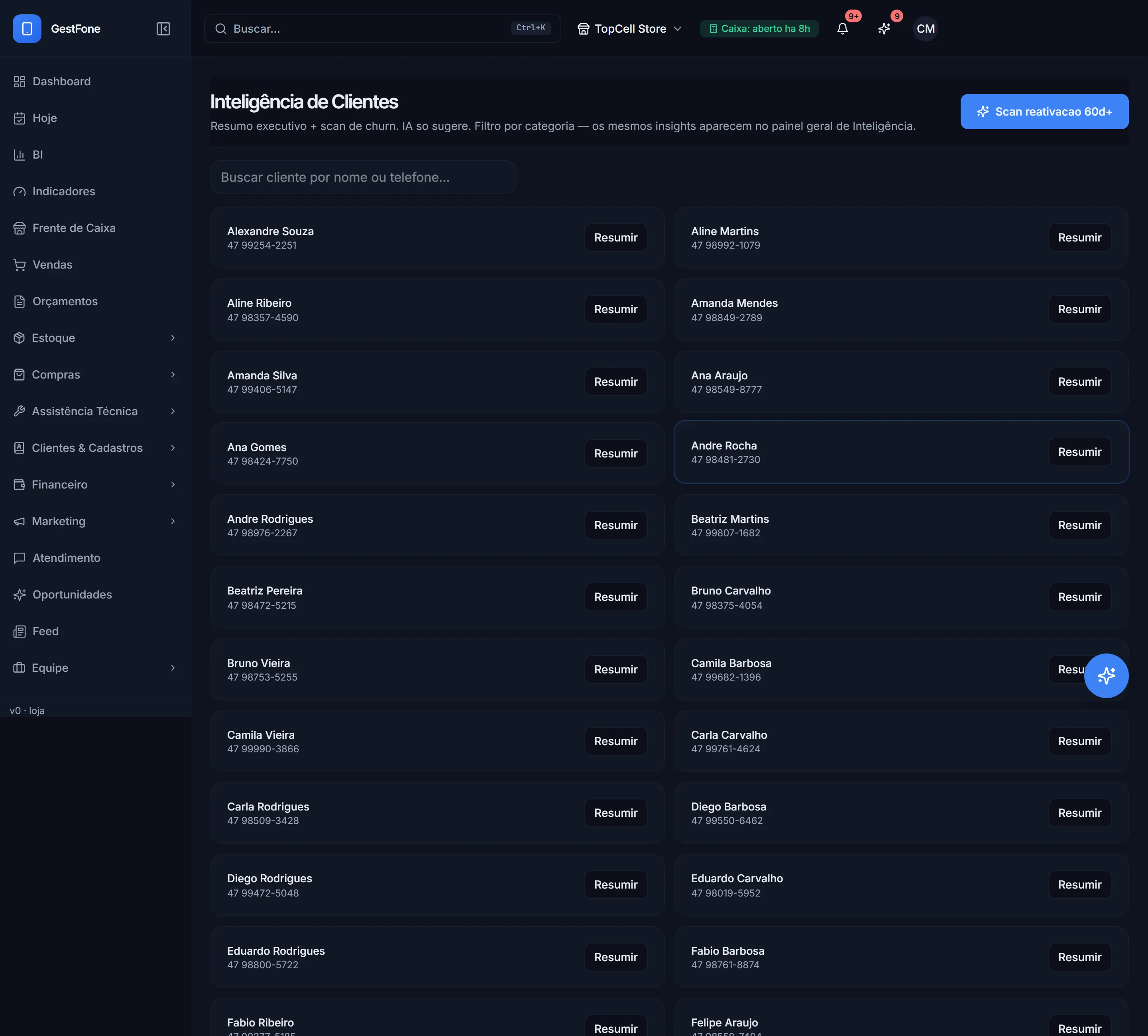This screenshot has width=1148, height=1036.
Task: Click the BI bar chart icon
Action: click(x=20, y=155)
